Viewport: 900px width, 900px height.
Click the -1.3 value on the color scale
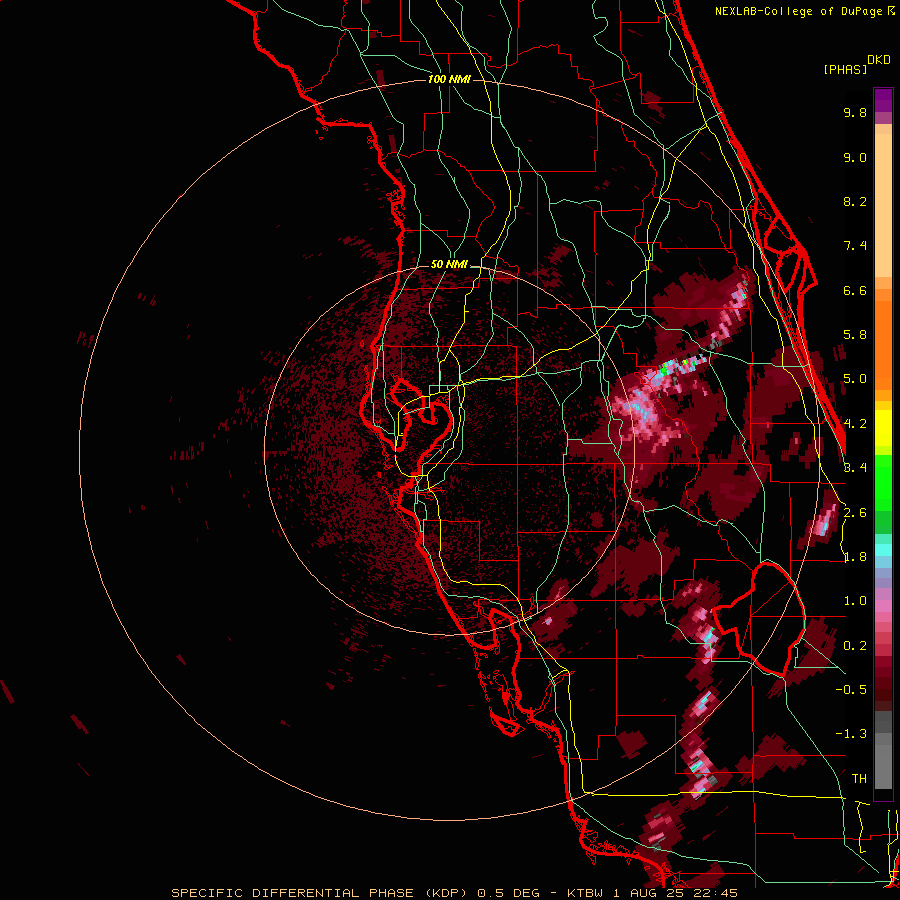point(851,734)
